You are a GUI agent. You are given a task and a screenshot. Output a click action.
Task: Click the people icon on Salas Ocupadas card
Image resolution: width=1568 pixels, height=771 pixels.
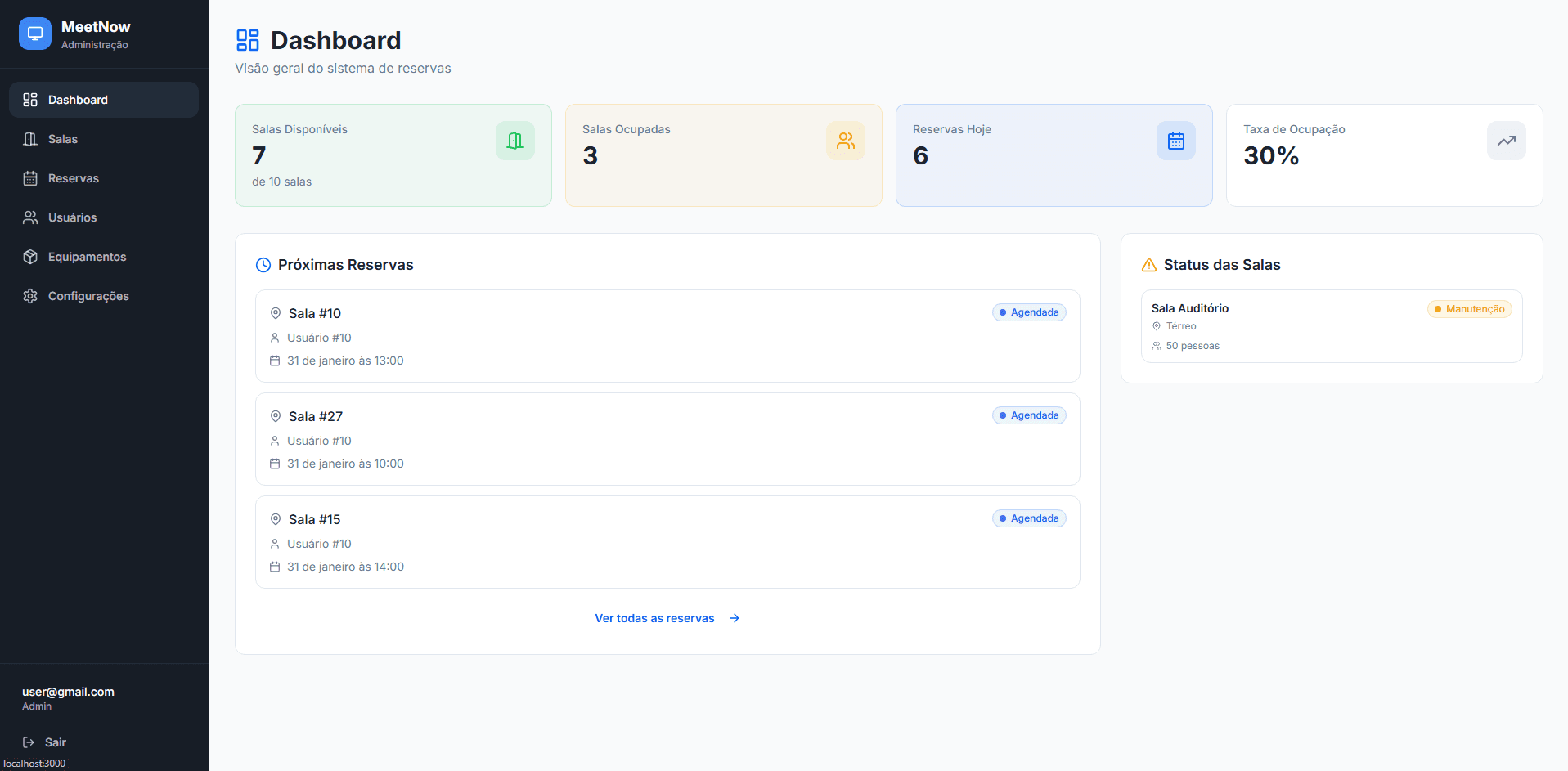[x=845, y=141]
